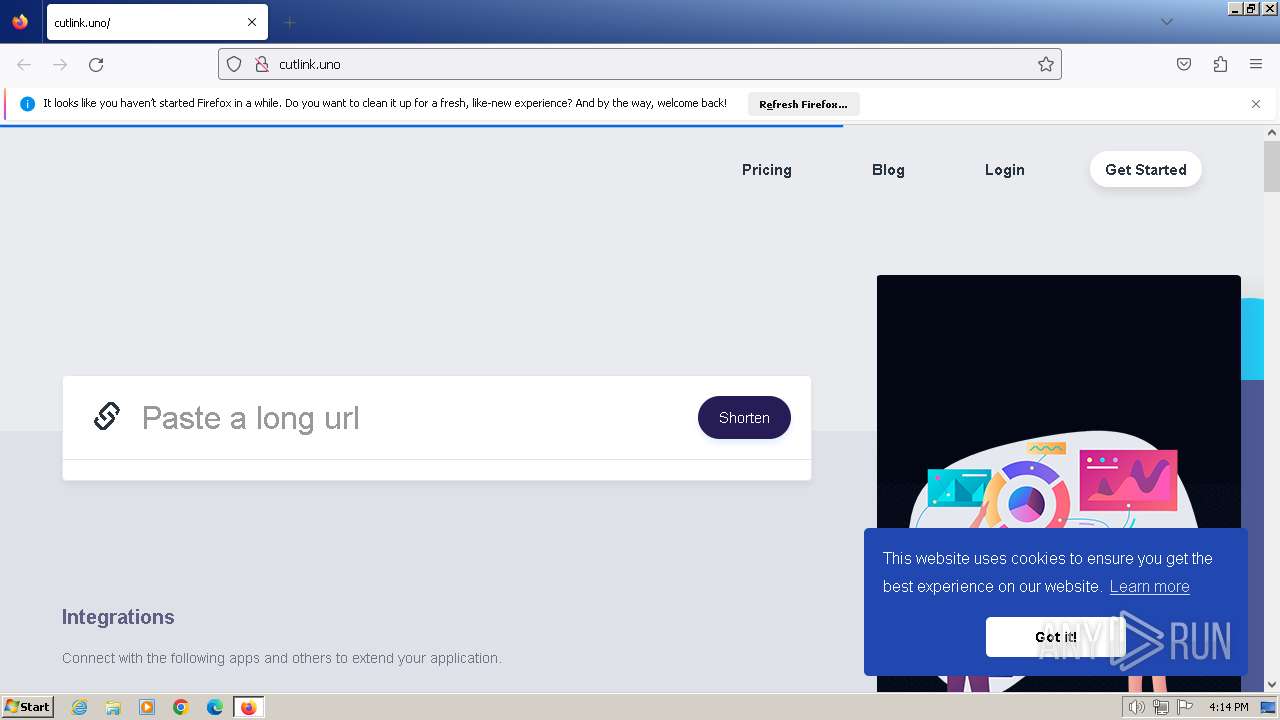
Task: Open the Pricing page
Action: coord(767,170)
